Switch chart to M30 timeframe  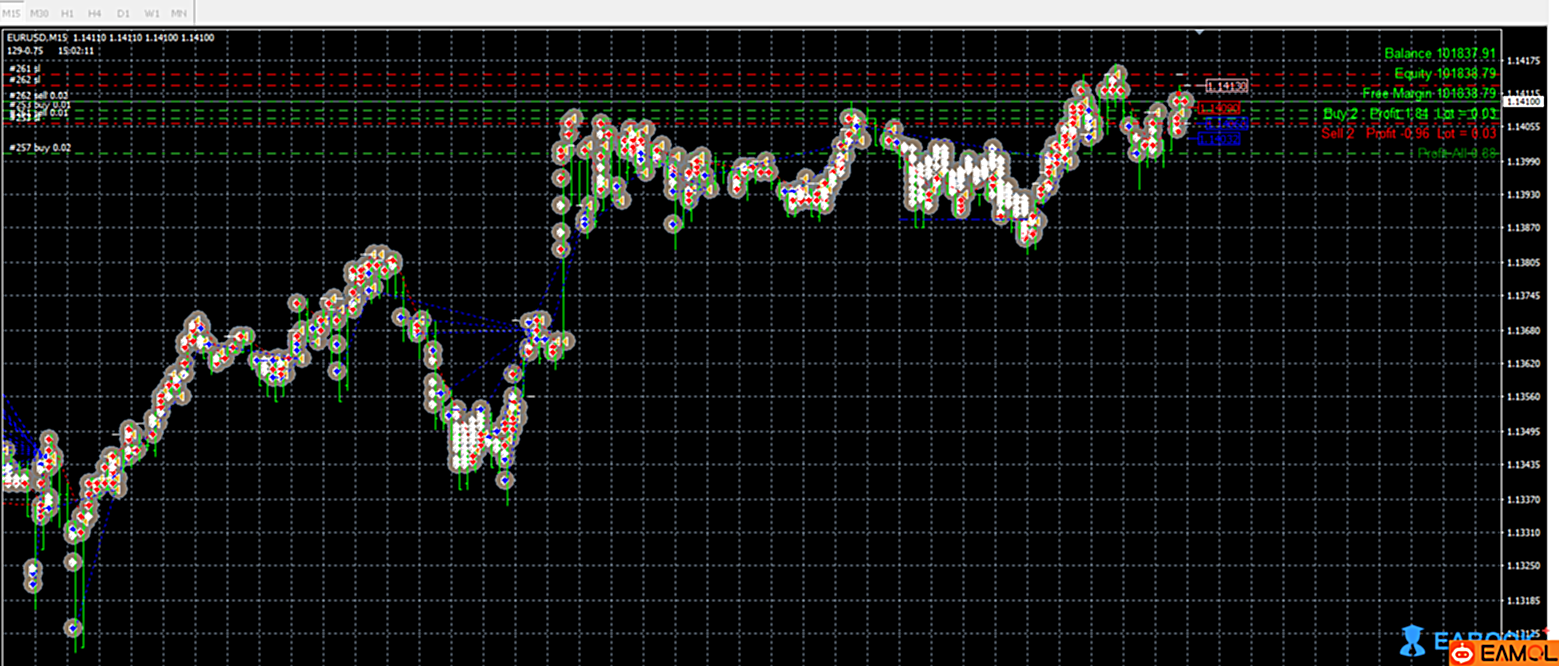39,13
